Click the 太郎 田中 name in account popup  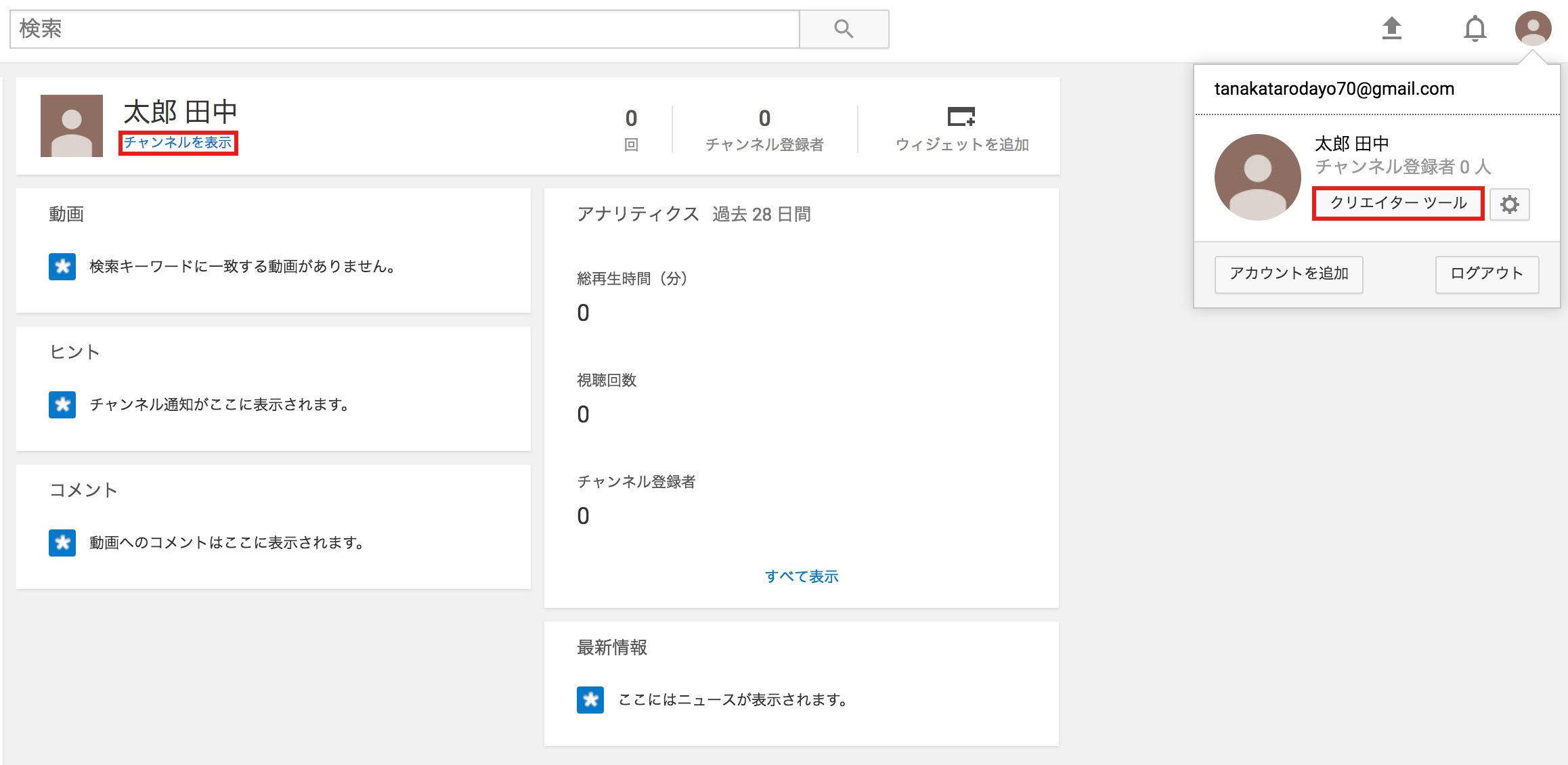point(1351,144)
